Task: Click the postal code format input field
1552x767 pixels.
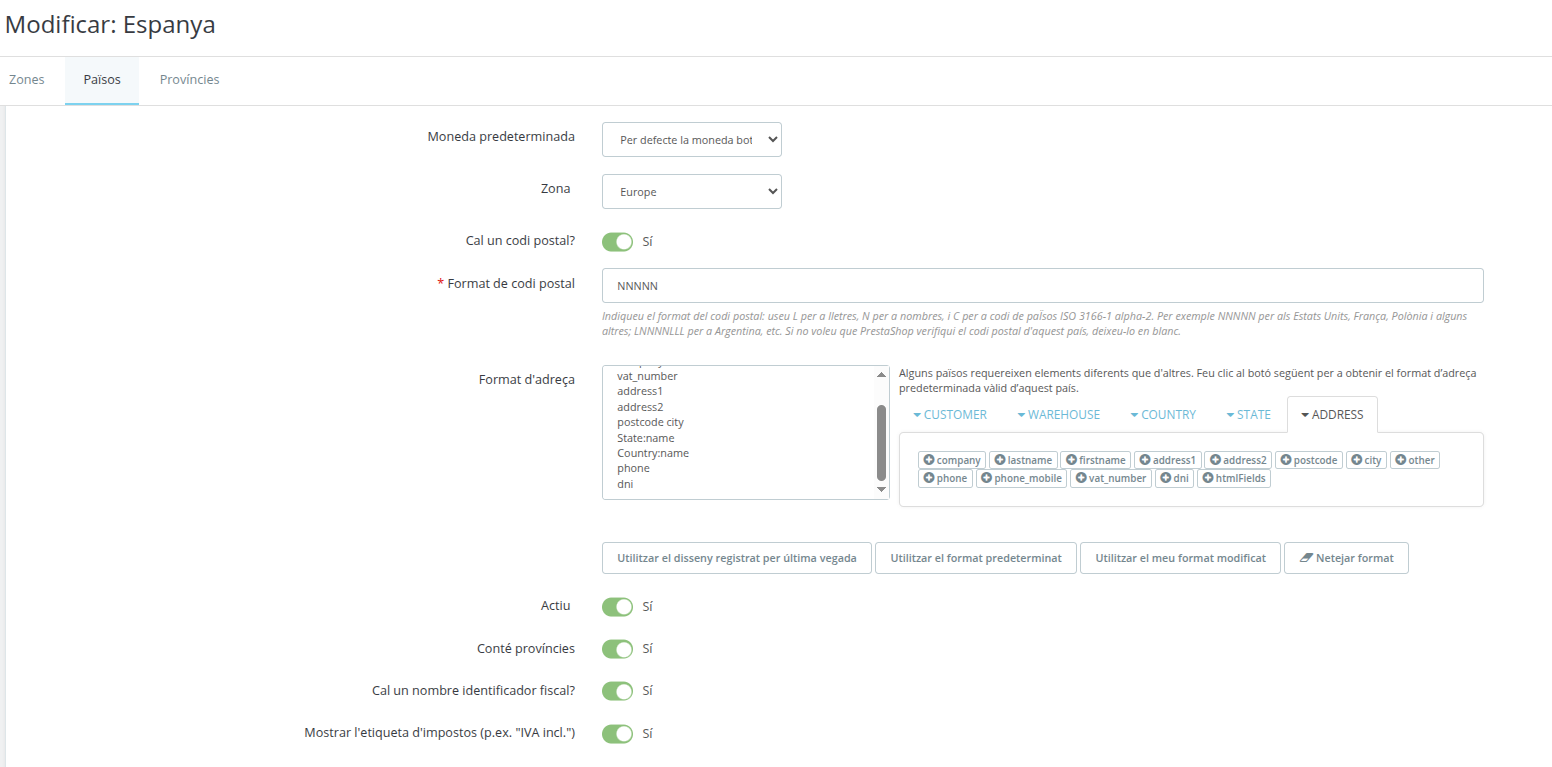Action: pyautogui.click(x=1042, y=285)
